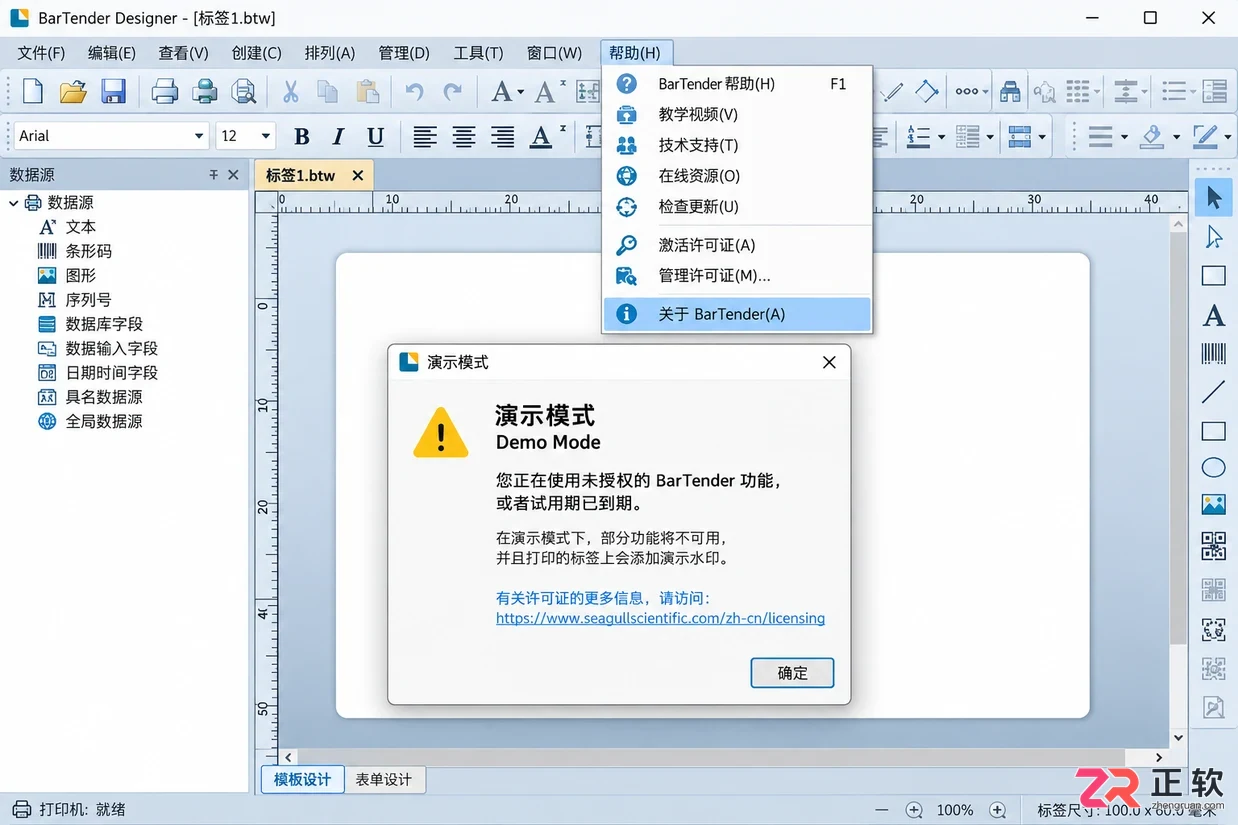
Task: Select the Ellipse shape tool
Action: coord(1213,468)
